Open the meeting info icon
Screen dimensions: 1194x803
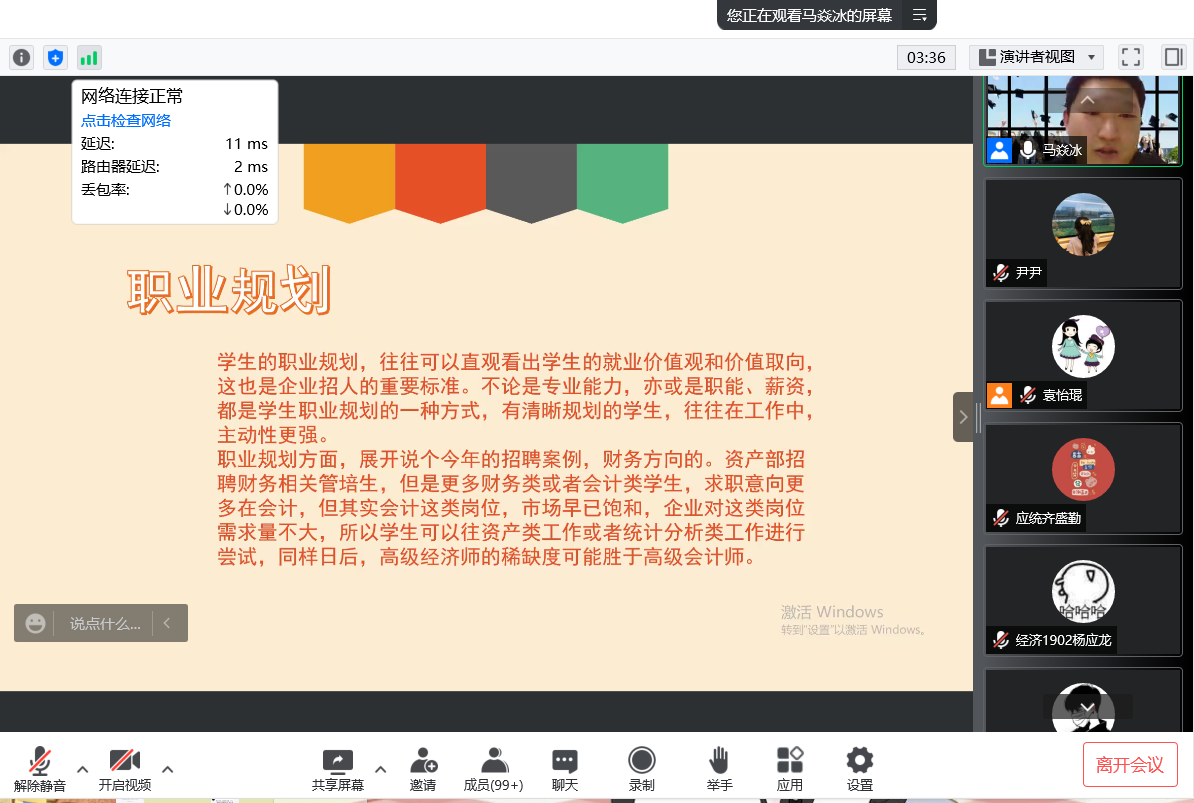21,58
